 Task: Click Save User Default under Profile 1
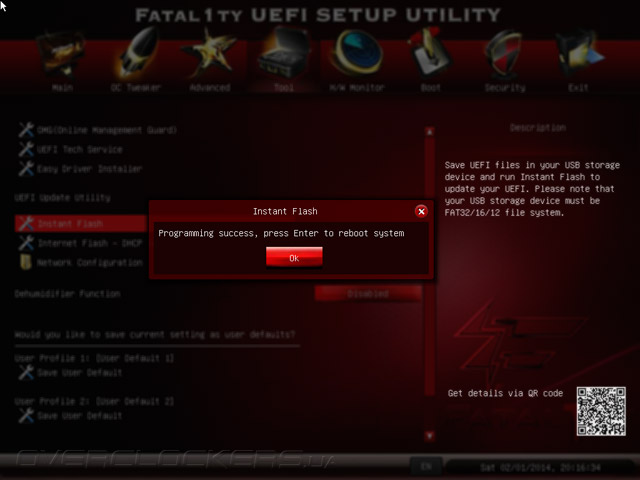[80, 373]
